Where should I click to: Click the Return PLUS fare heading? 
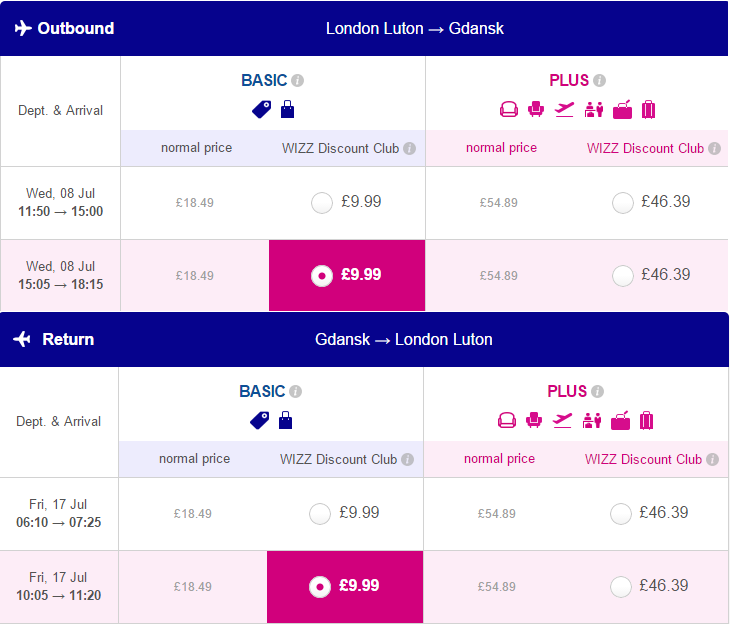click(567, 392)
